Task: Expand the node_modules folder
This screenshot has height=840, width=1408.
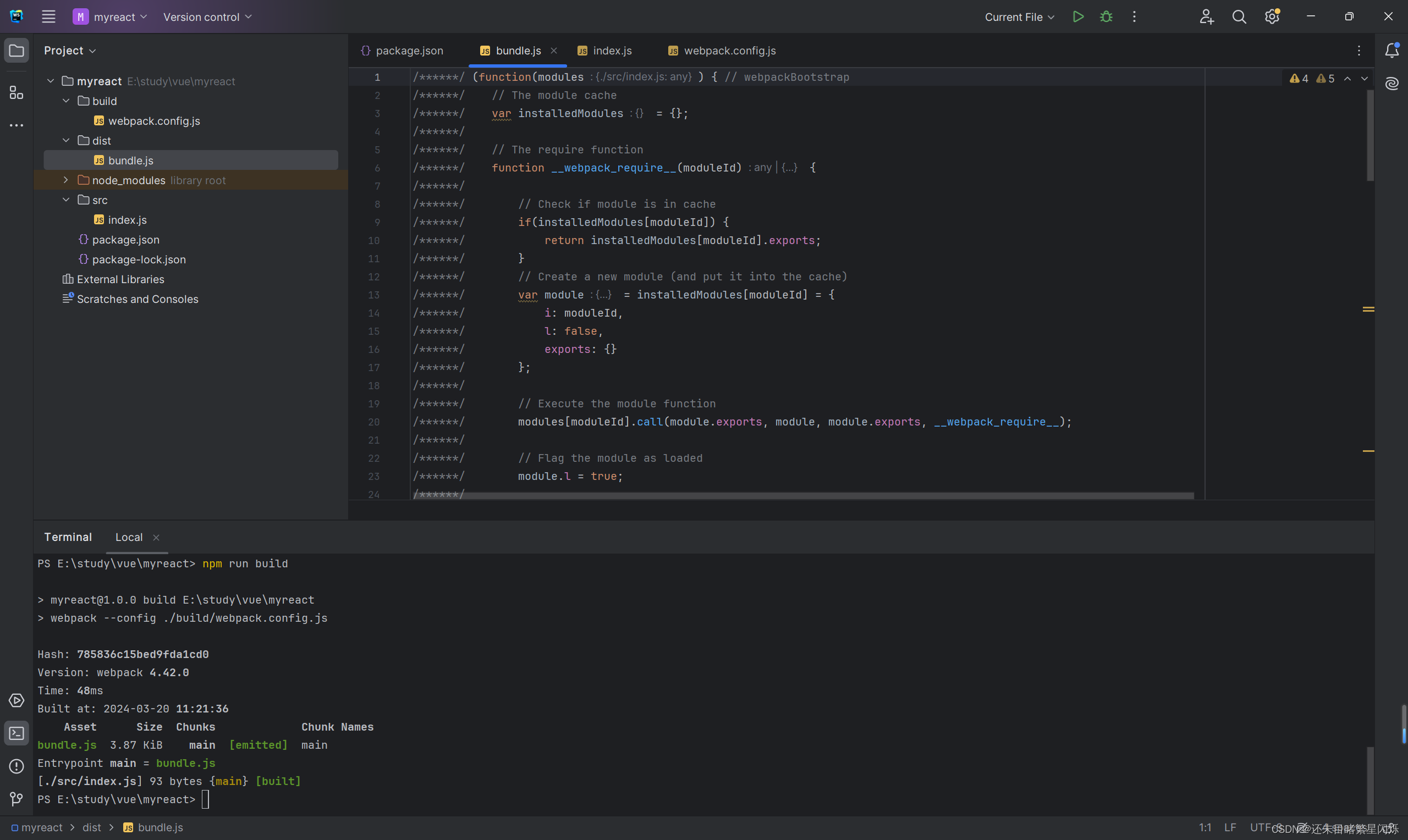Action: tap(65, 180)
